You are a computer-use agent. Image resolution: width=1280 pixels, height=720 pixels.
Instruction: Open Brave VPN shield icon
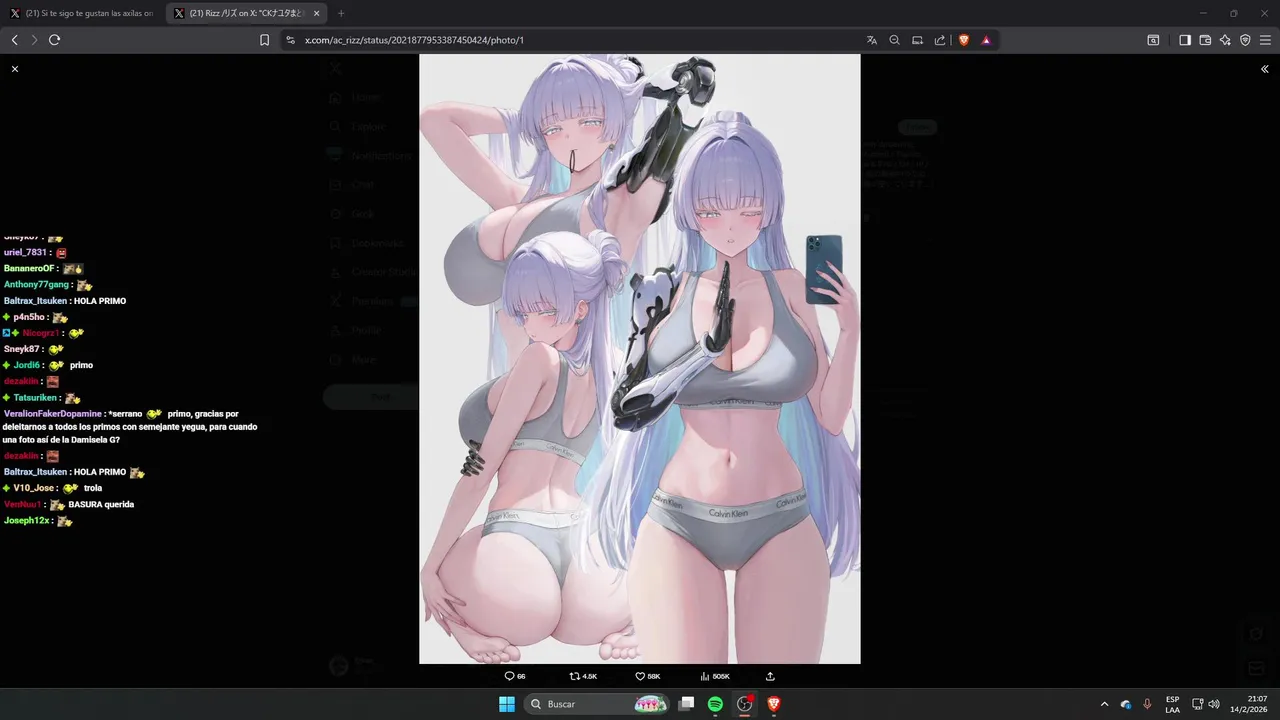pos(1245,40)
